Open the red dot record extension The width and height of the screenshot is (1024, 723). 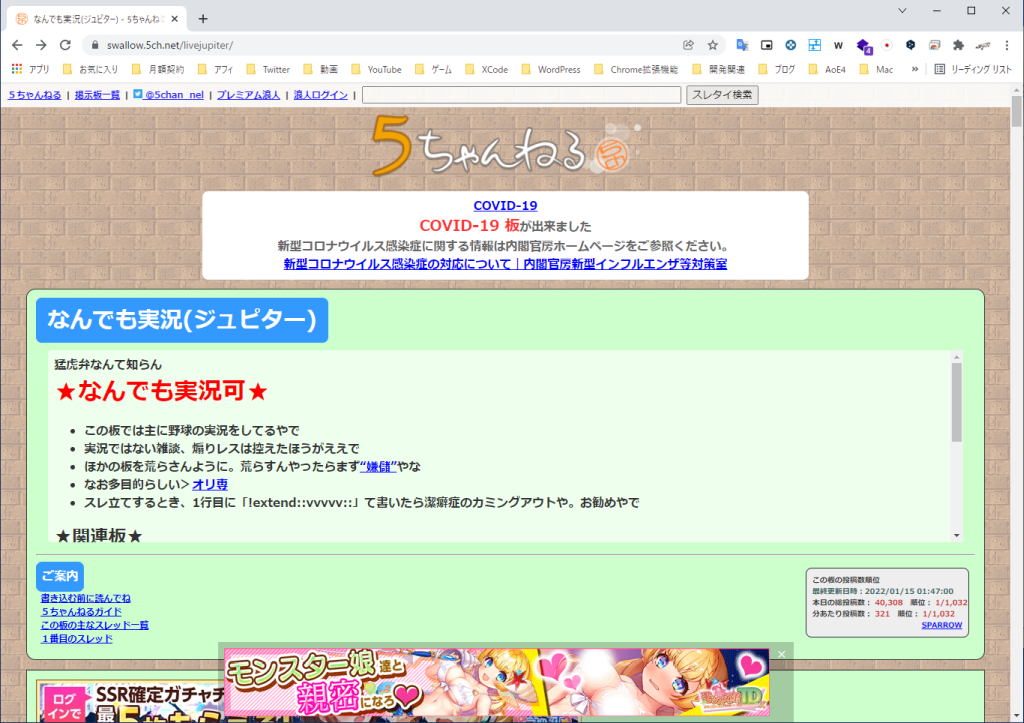coord(887,45)
